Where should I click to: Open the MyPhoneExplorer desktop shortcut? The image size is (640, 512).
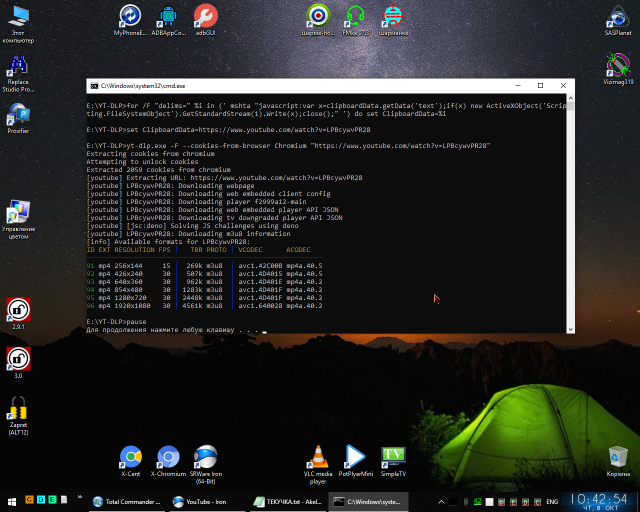pos(130,20)
